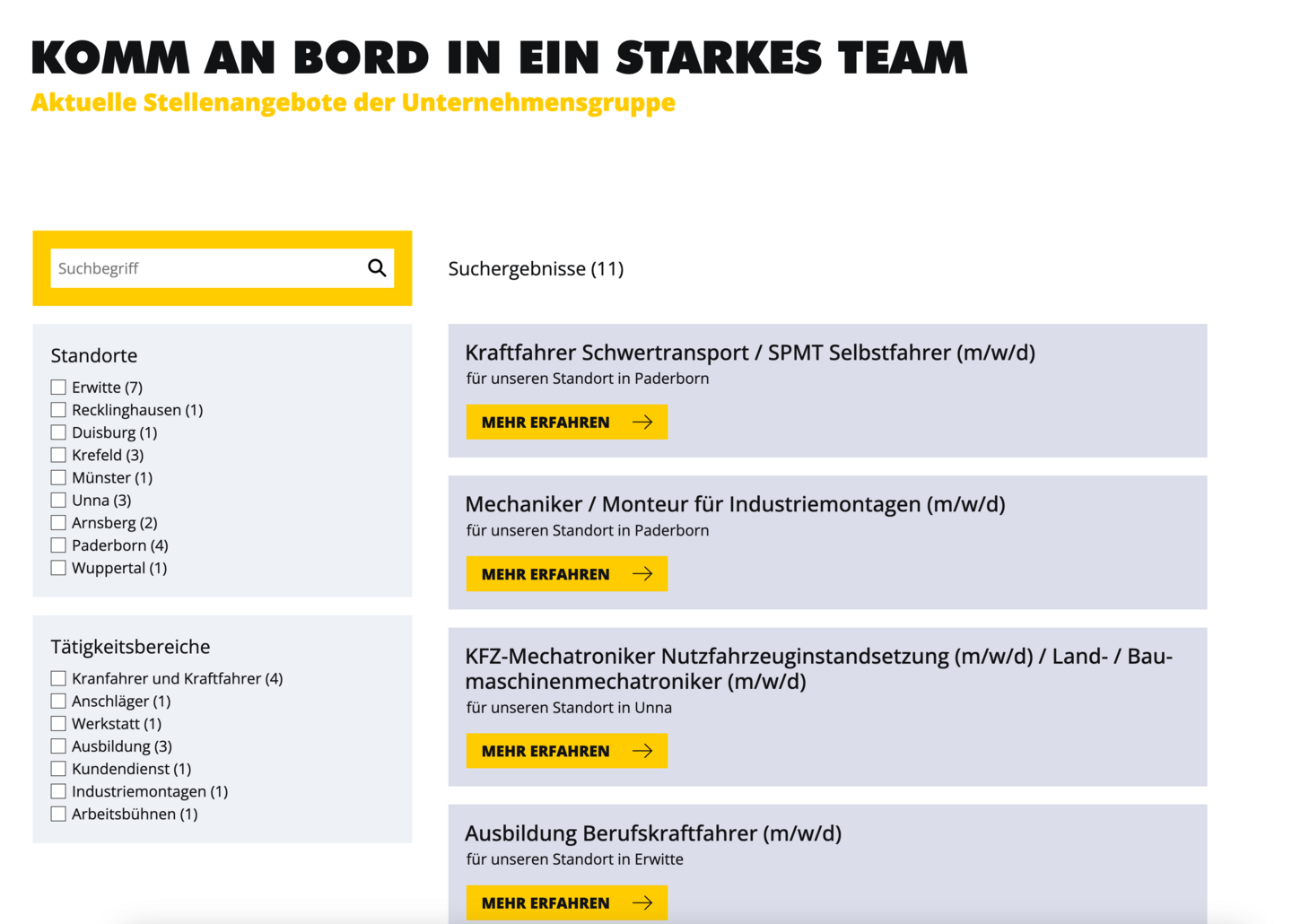
Task: Toggle the Werkstatt category filter
Action: coord(58,724)
